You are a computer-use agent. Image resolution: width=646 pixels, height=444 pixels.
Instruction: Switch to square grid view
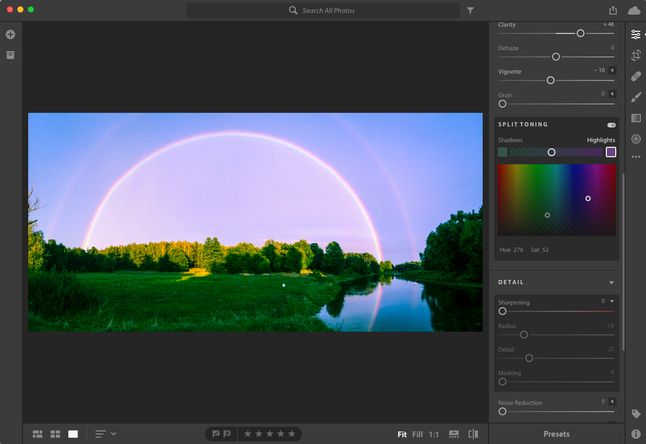click(55, 434)
